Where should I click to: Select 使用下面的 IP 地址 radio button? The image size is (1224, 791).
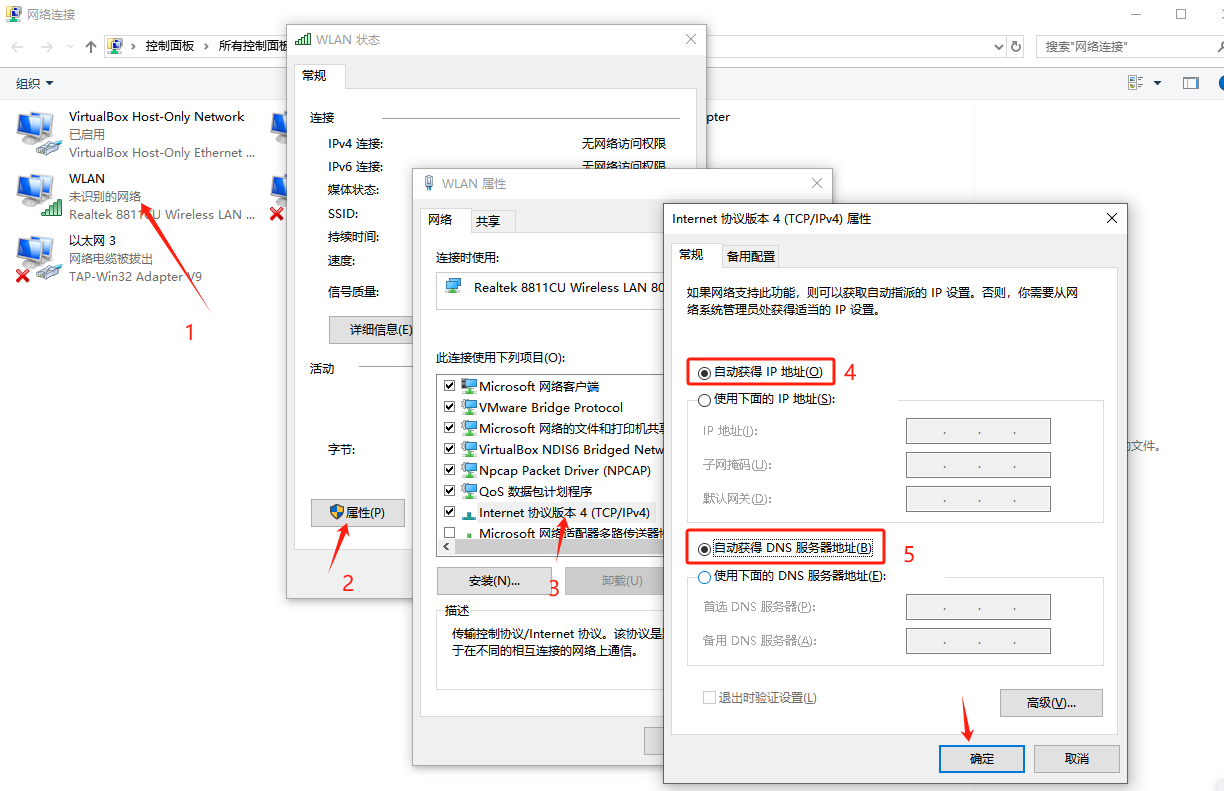pos(704,399)
